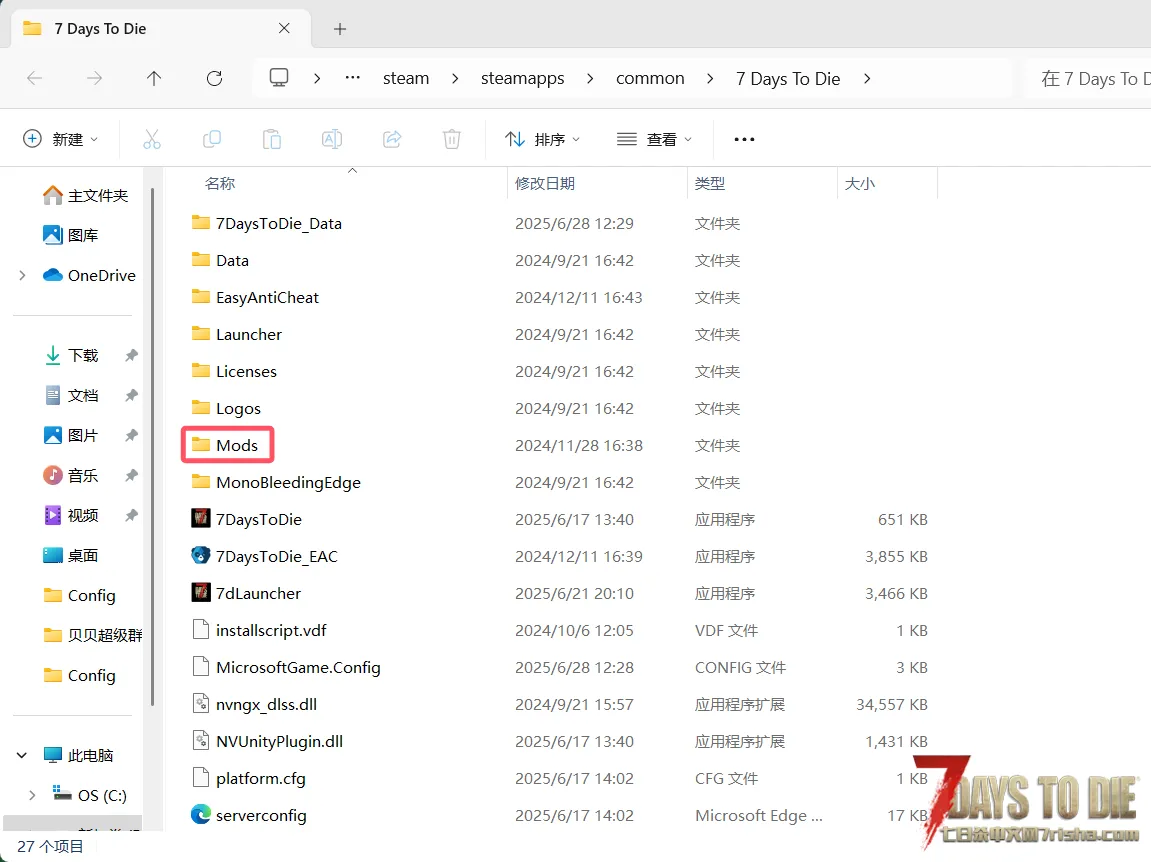Expand the chevron after steam breadcrumb
1151x862 pixels.
[x=455, y=78]
